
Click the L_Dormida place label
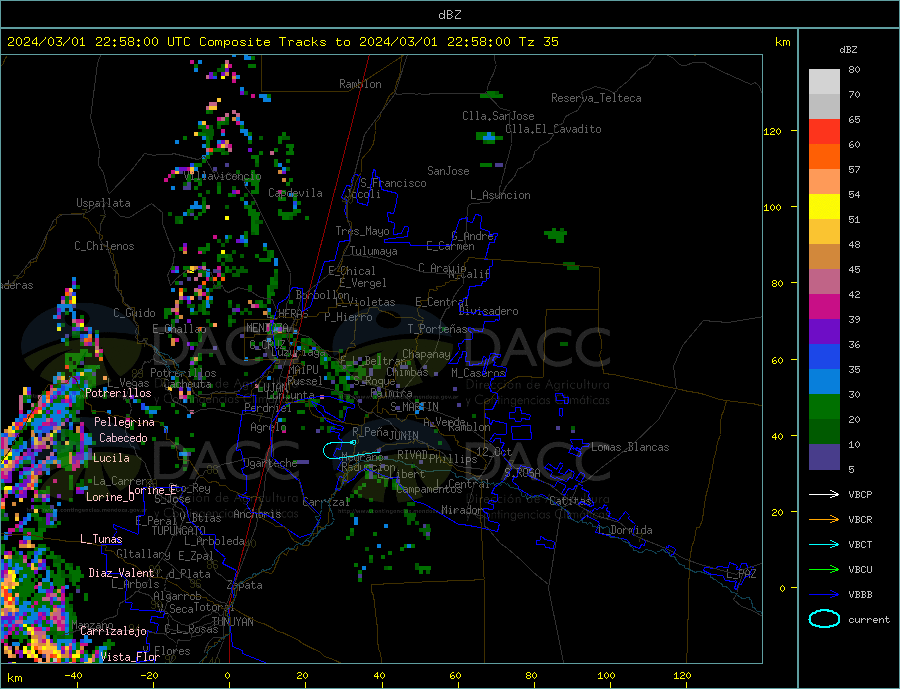point(625,530)
